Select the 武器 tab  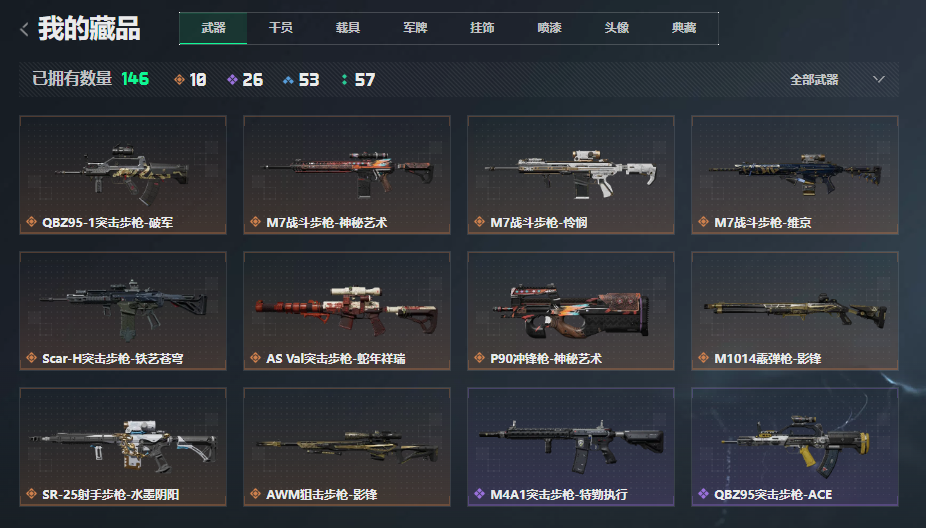[213, 28]
